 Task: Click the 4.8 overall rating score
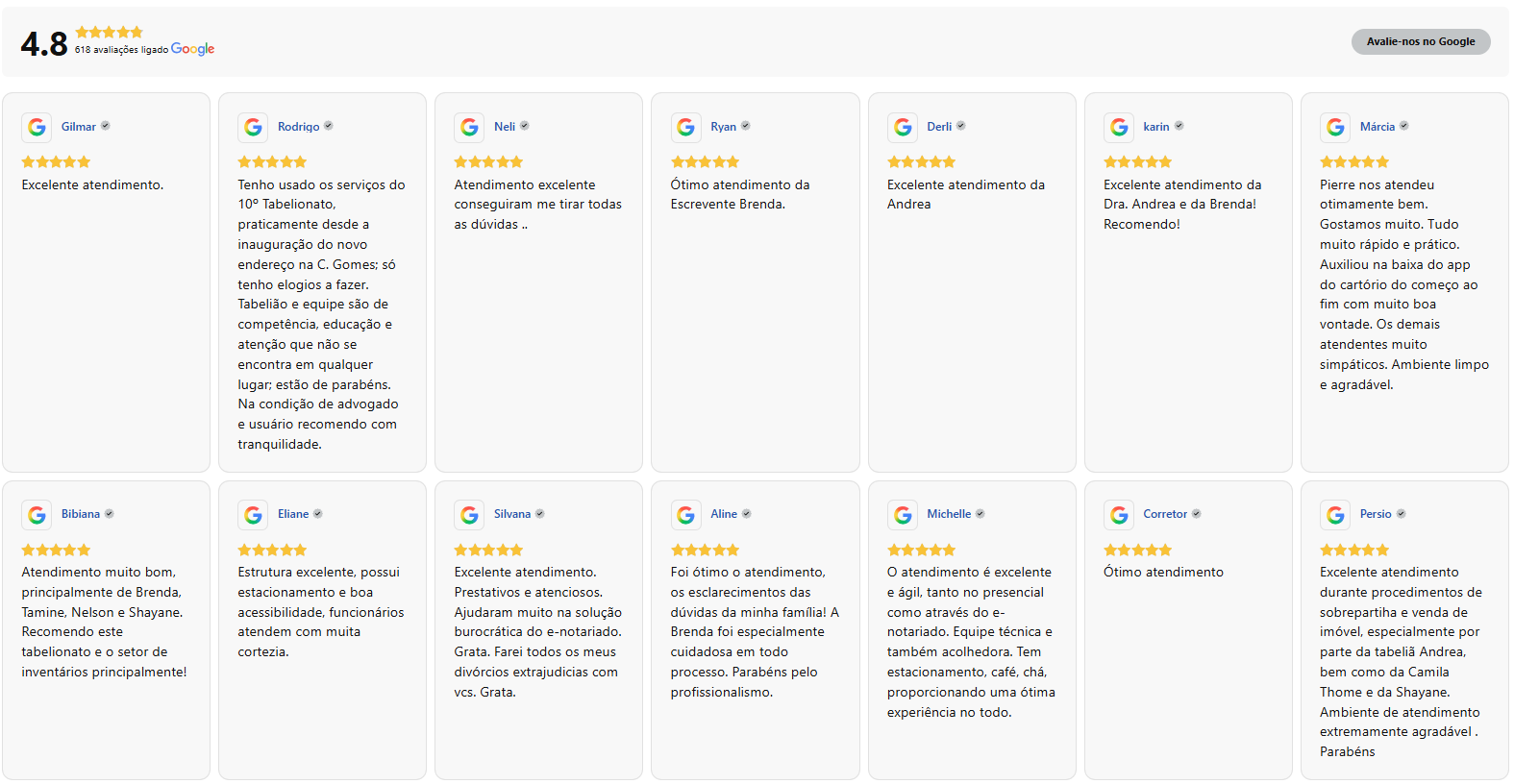44,43
